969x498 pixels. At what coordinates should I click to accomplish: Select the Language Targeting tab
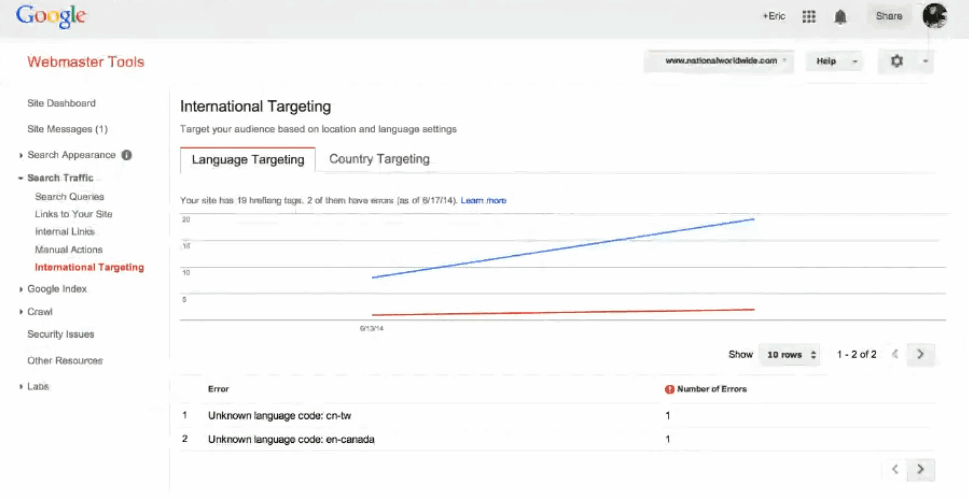248,159
